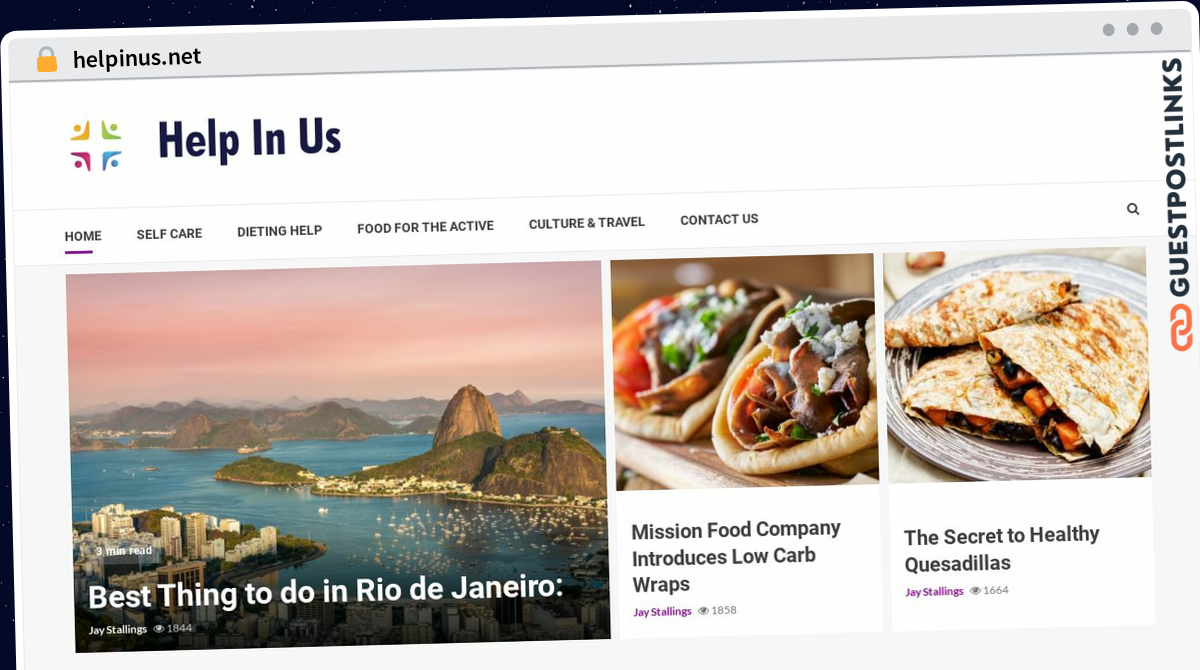This screenshot has height=670, width=1200.
Task: Open the Contact Us page
Action: (x=719, y=219)
